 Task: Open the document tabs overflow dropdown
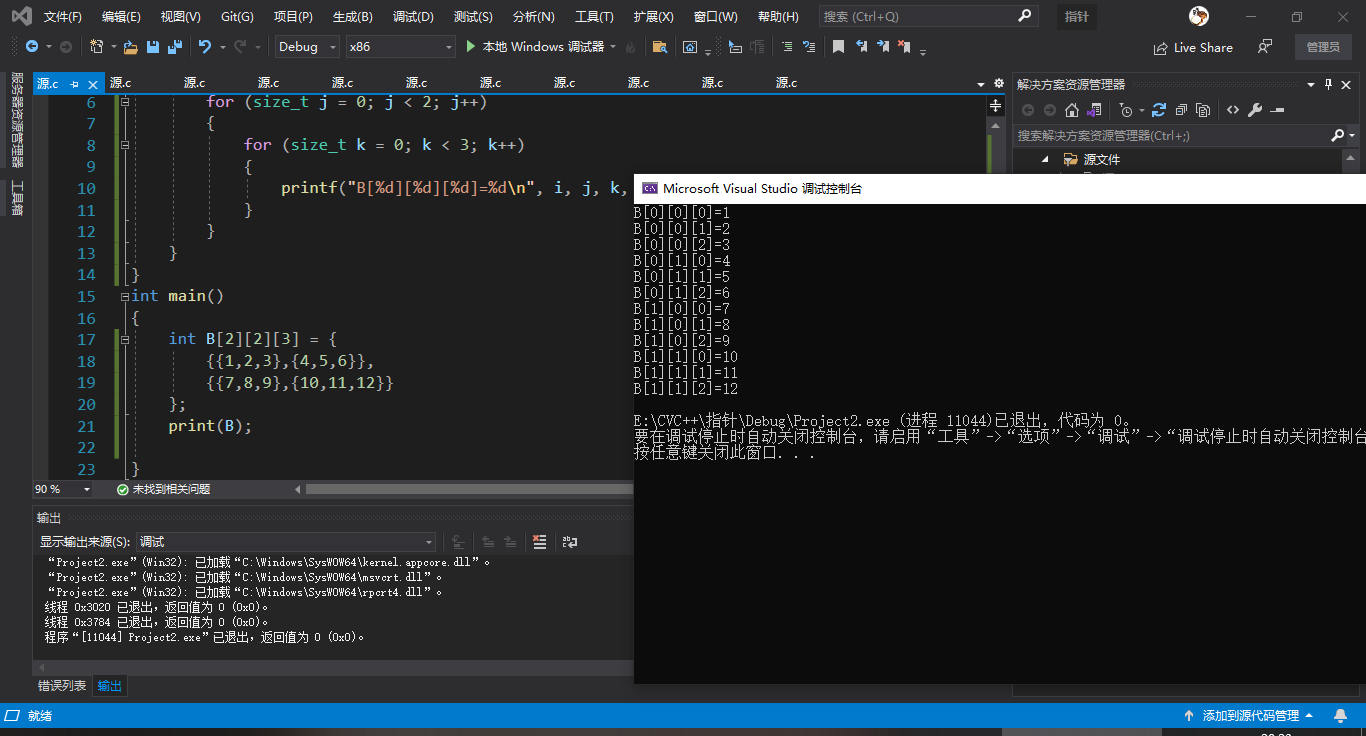click(981, 84)
